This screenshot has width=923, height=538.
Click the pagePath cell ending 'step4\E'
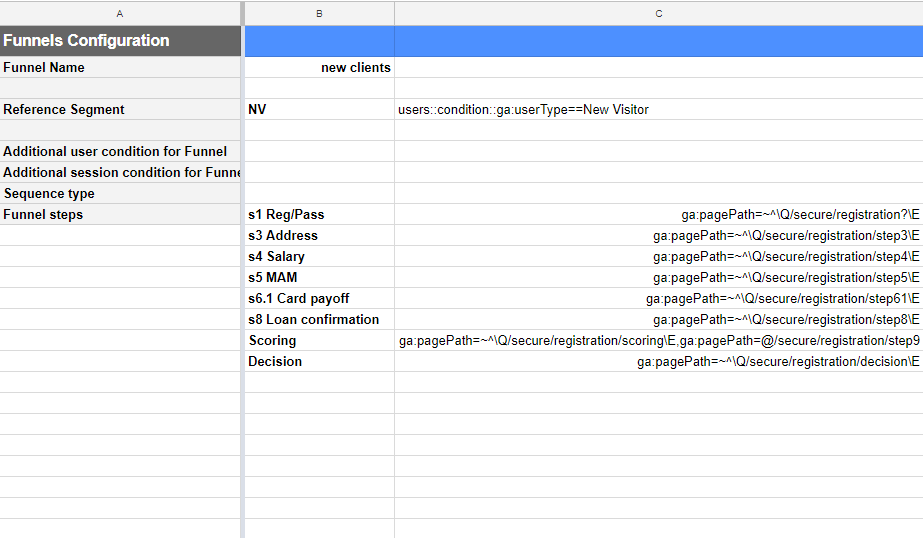pos(659,257)
